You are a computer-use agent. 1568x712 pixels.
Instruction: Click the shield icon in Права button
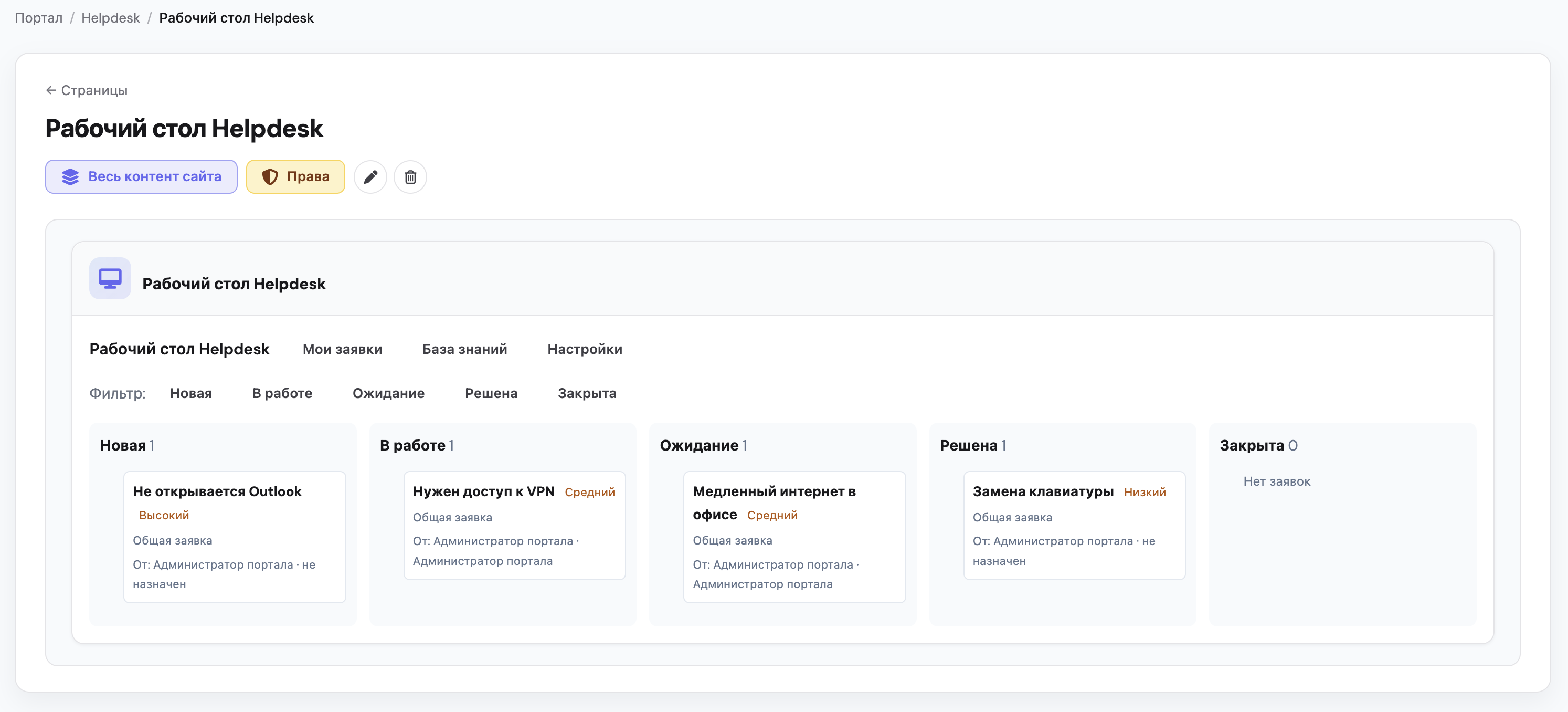coord(270,176)
